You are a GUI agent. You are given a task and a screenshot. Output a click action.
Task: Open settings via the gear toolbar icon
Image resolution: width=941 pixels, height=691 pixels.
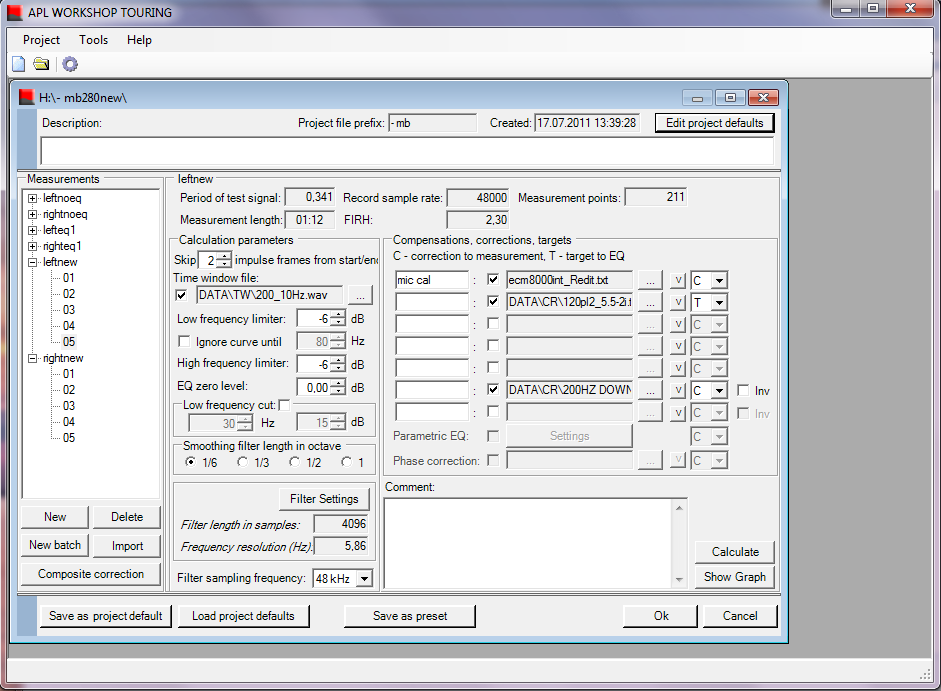pos(70,64)
